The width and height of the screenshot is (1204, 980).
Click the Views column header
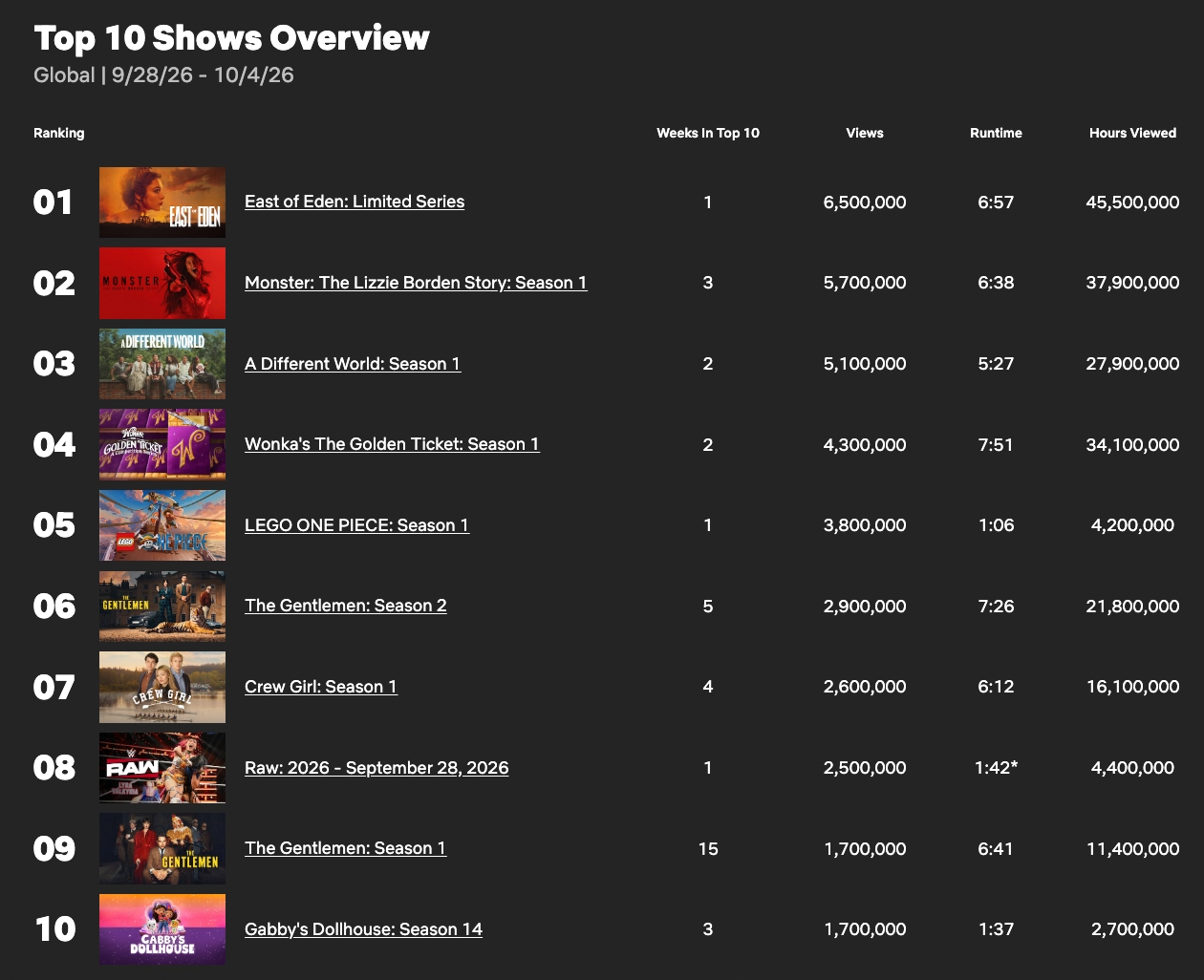(x=865, y=133)
